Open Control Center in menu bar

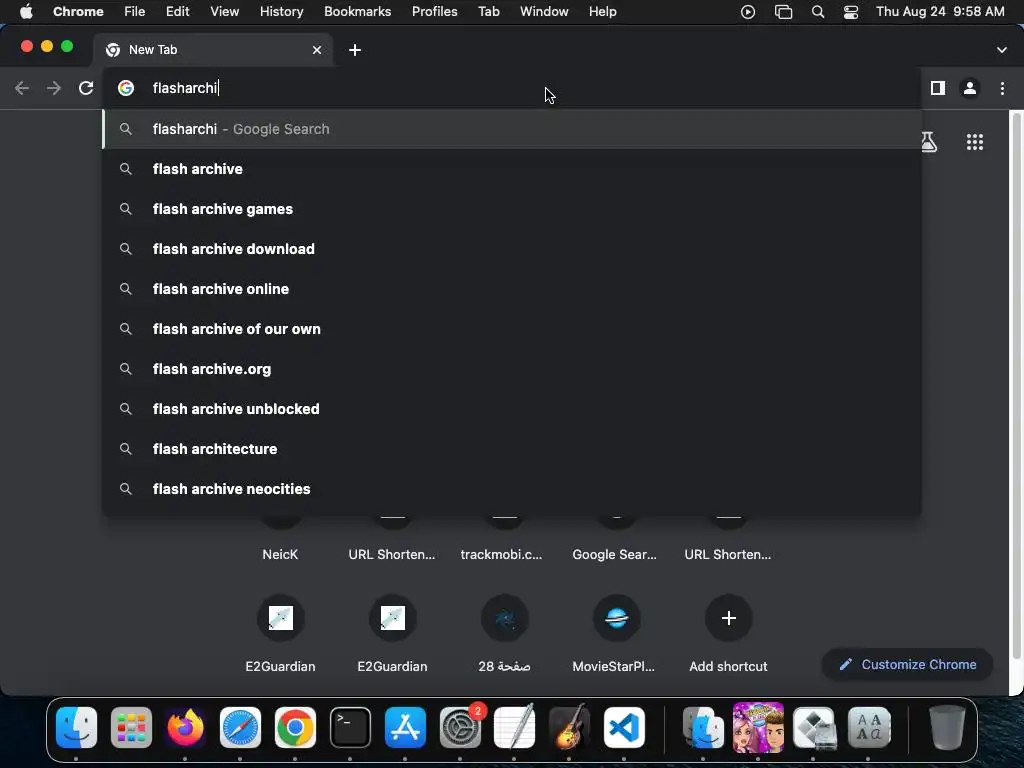[851, 12]
